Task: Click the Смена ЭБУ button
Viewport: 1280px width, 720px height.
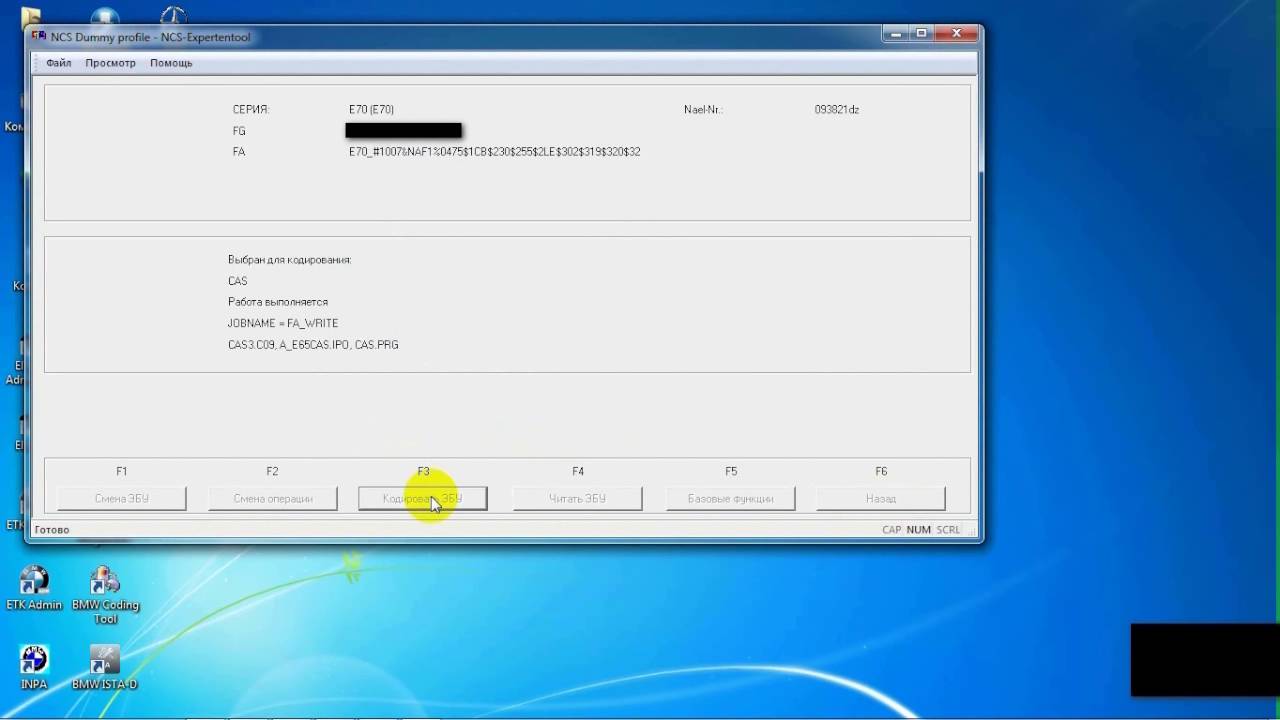Action: tap(122, 498)
